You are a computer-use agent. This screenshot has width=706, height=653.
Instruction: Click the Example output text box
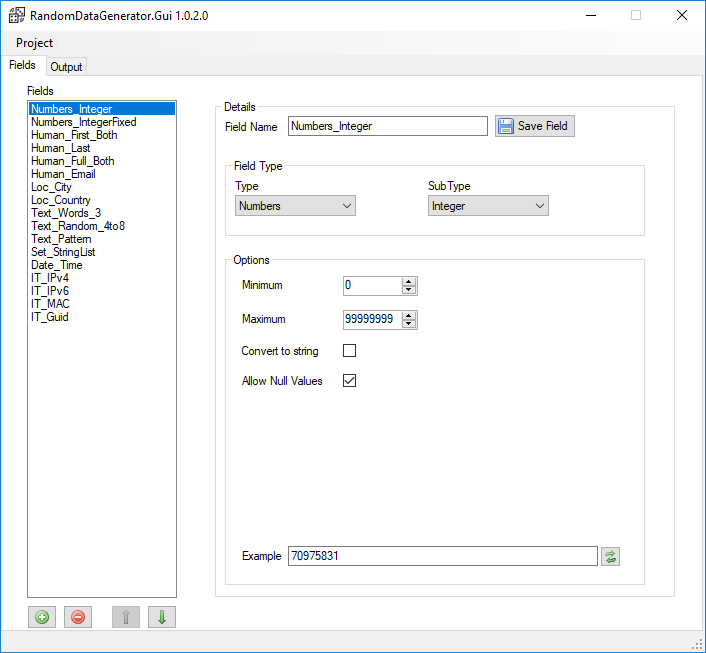[x=443, y=556]
